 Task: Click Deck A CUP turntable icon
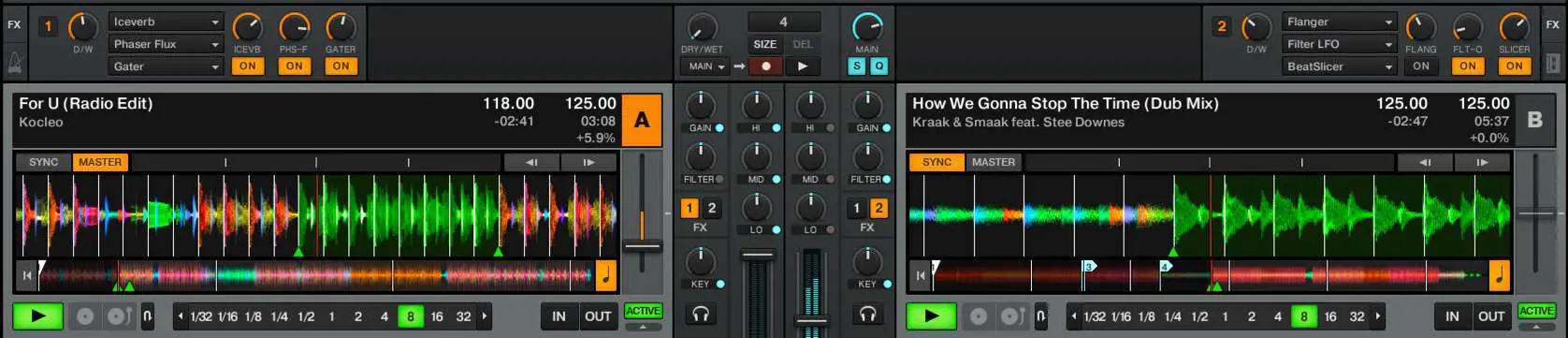pos(119,316)
